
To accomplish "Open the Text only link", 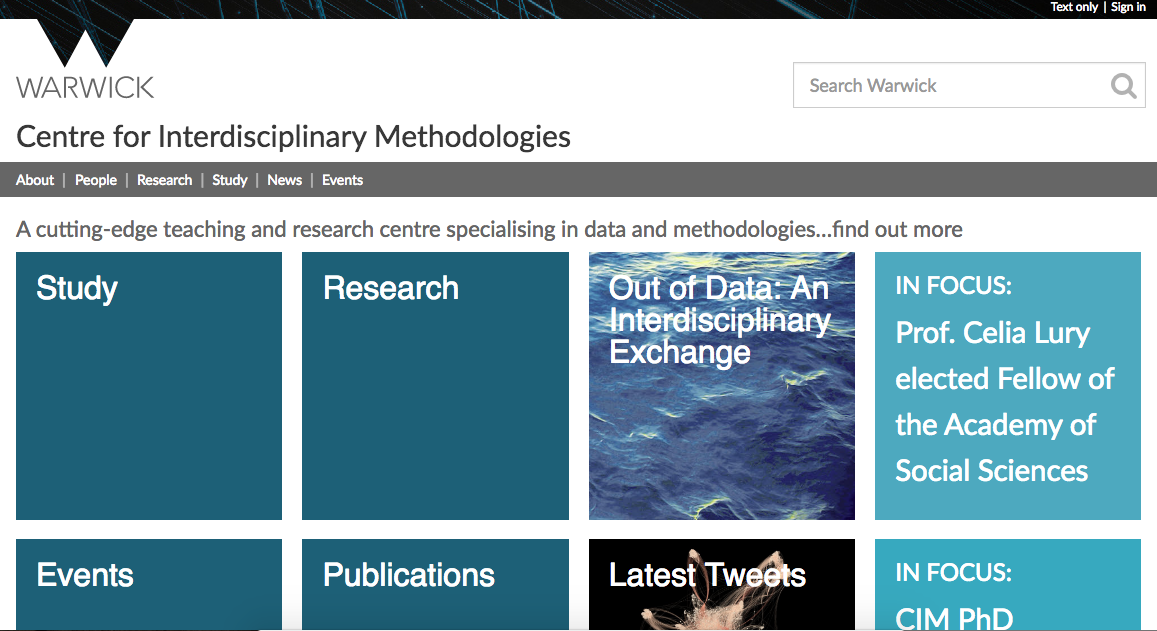I will (x=1074, y=7).
